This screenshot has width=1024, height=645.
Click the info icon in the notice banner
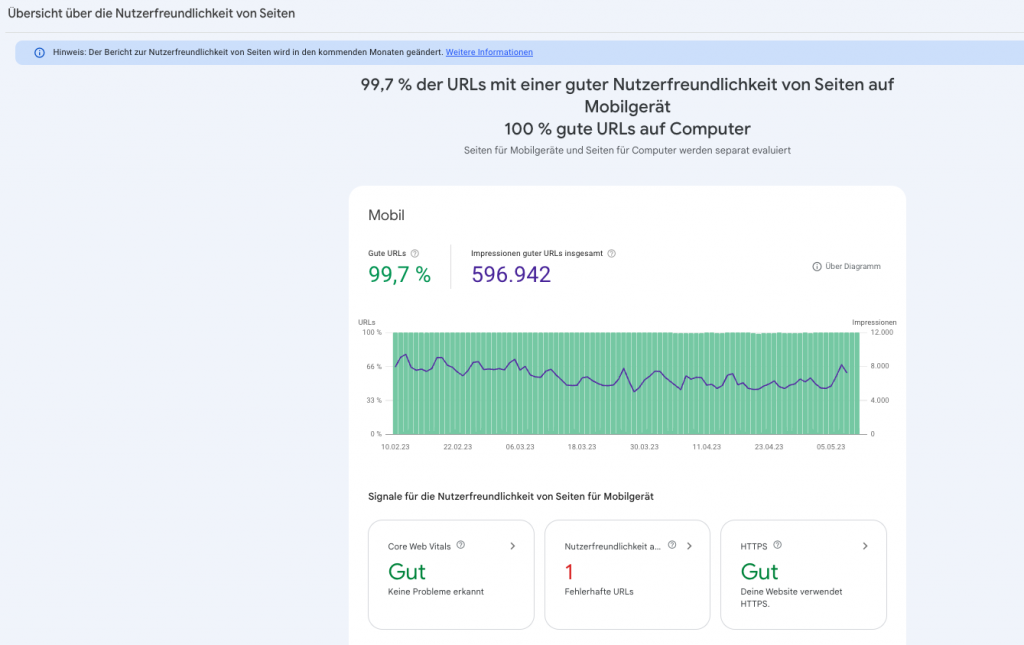tap(39, 52)
